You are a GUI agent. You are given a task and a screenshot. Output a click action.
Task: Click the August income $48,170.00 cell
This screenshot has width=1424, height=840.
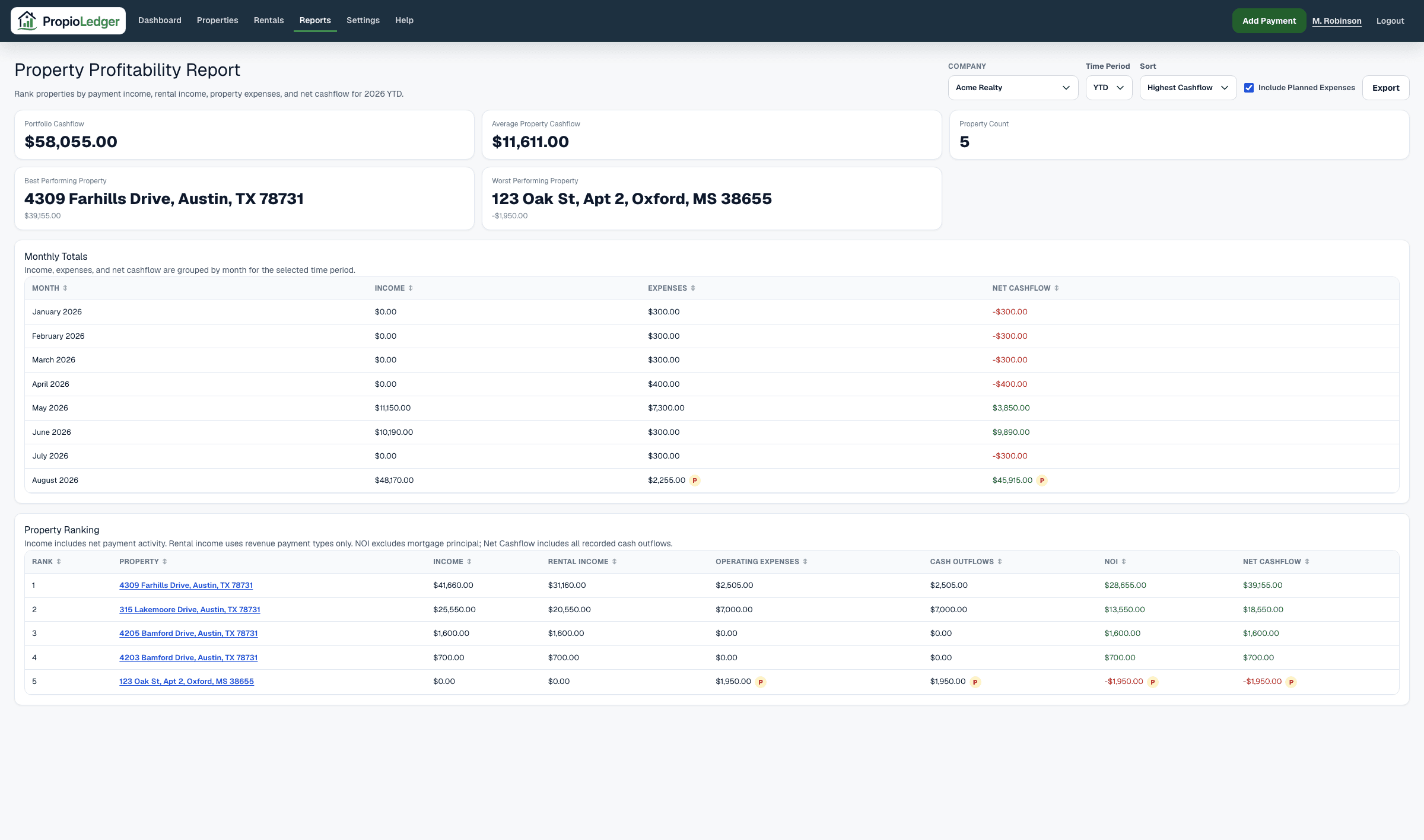tap(394, 481)
